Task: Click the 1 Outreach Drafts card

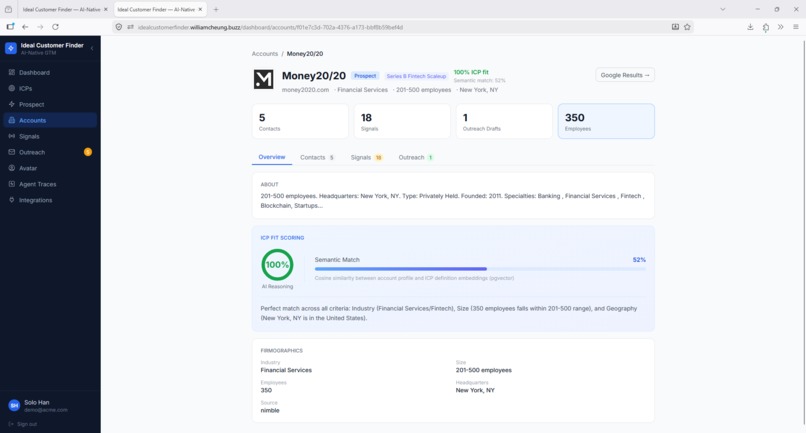Action: [x=504, y=121]
